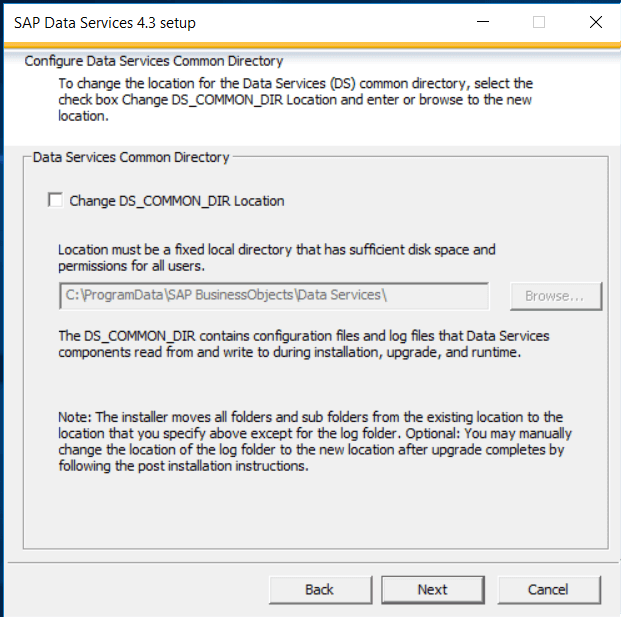Close the SAP Data Services setup window
The image size is (621, 617).
(596, 22)
